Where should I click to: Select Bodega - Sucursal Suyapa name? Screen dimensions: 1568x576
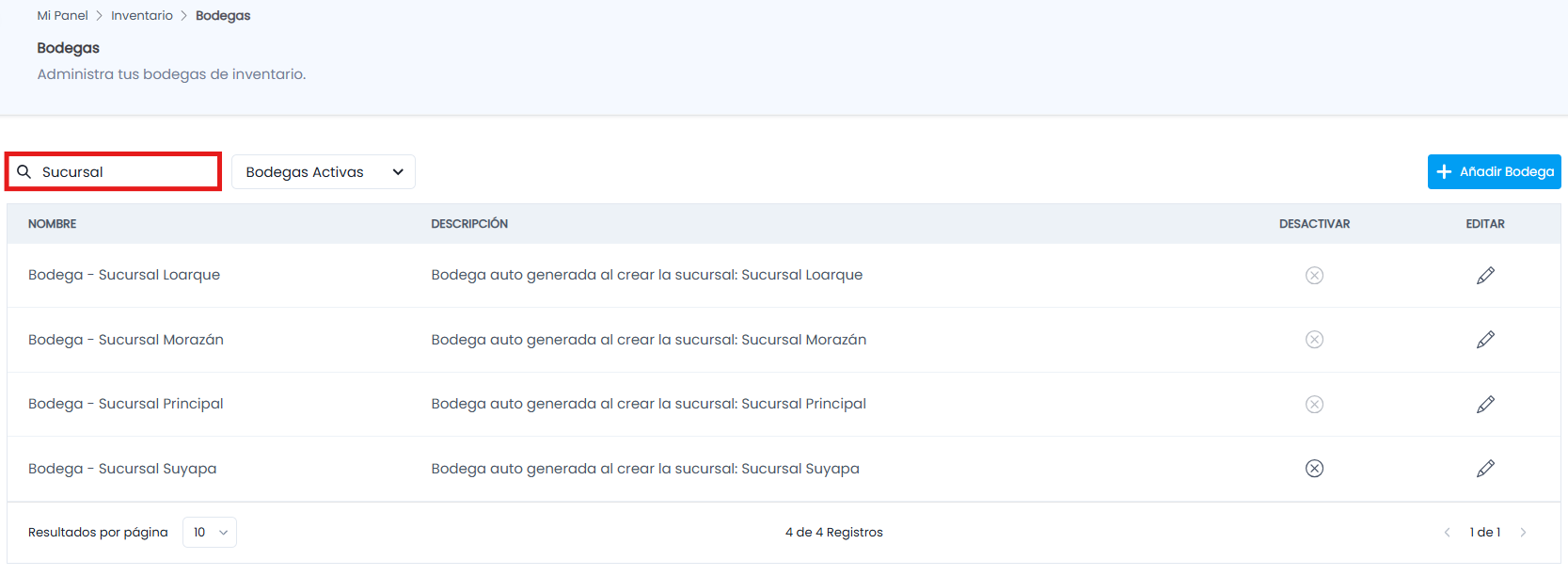click(122, 469)
